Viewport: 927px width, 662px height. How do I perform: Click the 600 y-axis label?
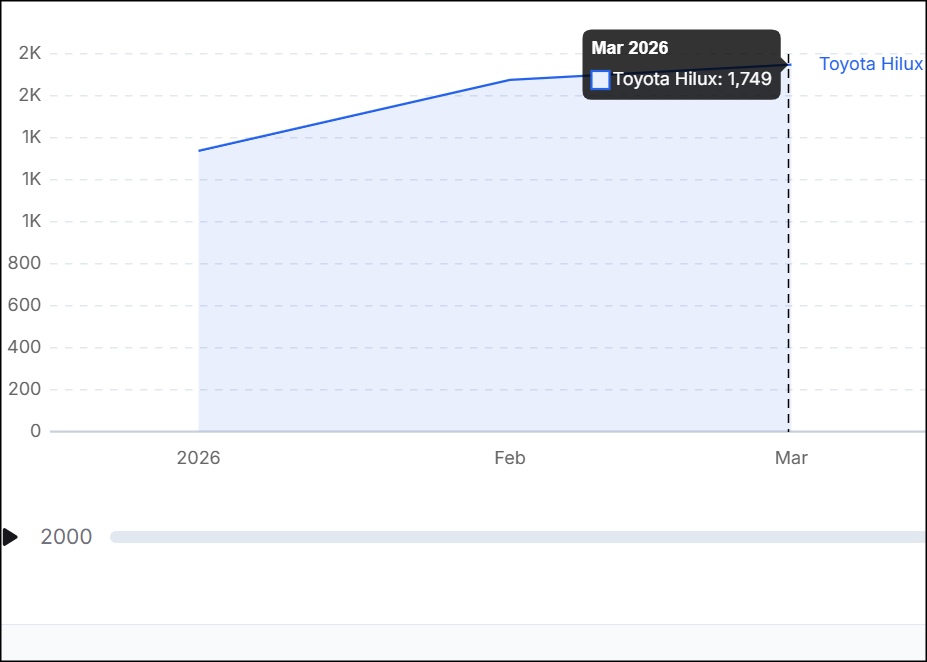coord(24,306)
